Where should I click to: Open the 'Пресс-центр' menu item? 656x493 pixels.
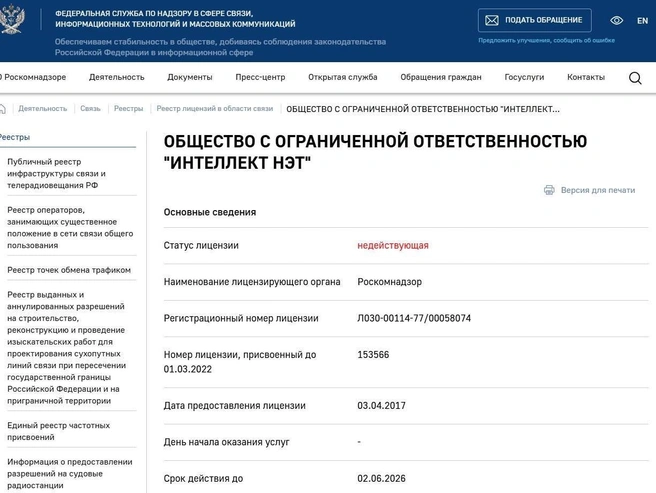pos(260,77)
